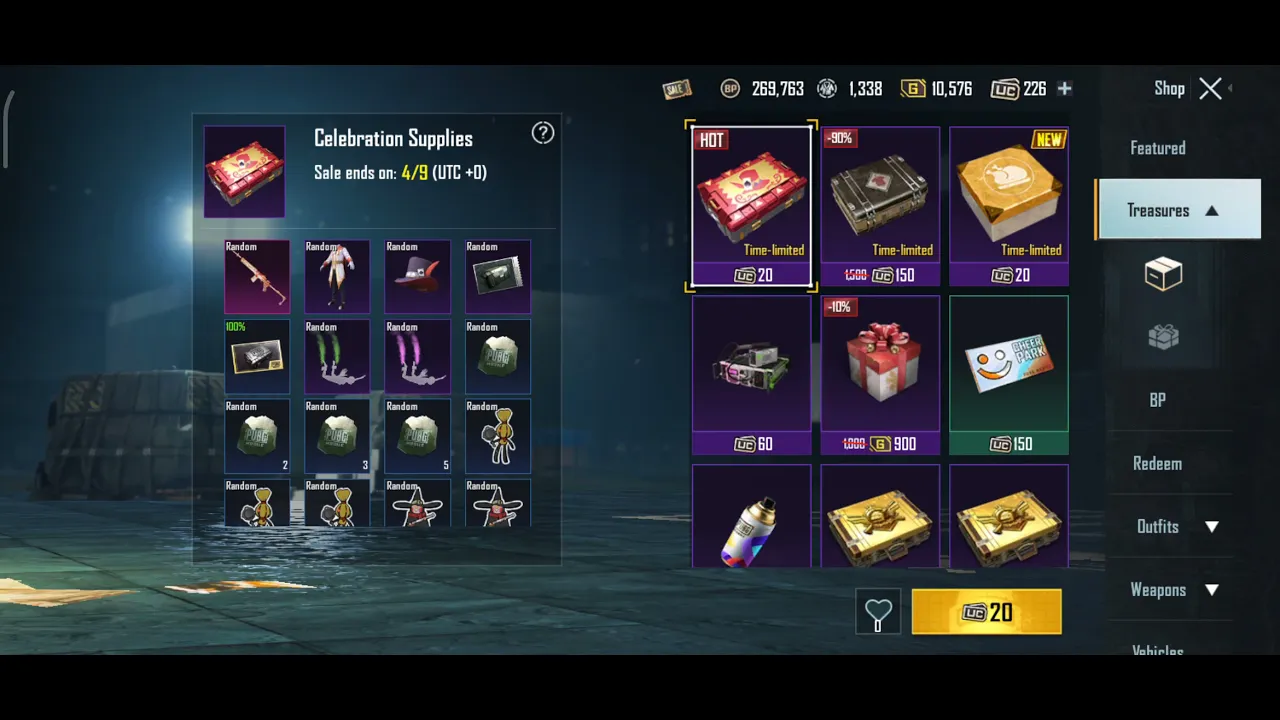This screenshot has width=1280, height=720.
Task: Open the Featured tab
Action: (x=1158, y=148)
